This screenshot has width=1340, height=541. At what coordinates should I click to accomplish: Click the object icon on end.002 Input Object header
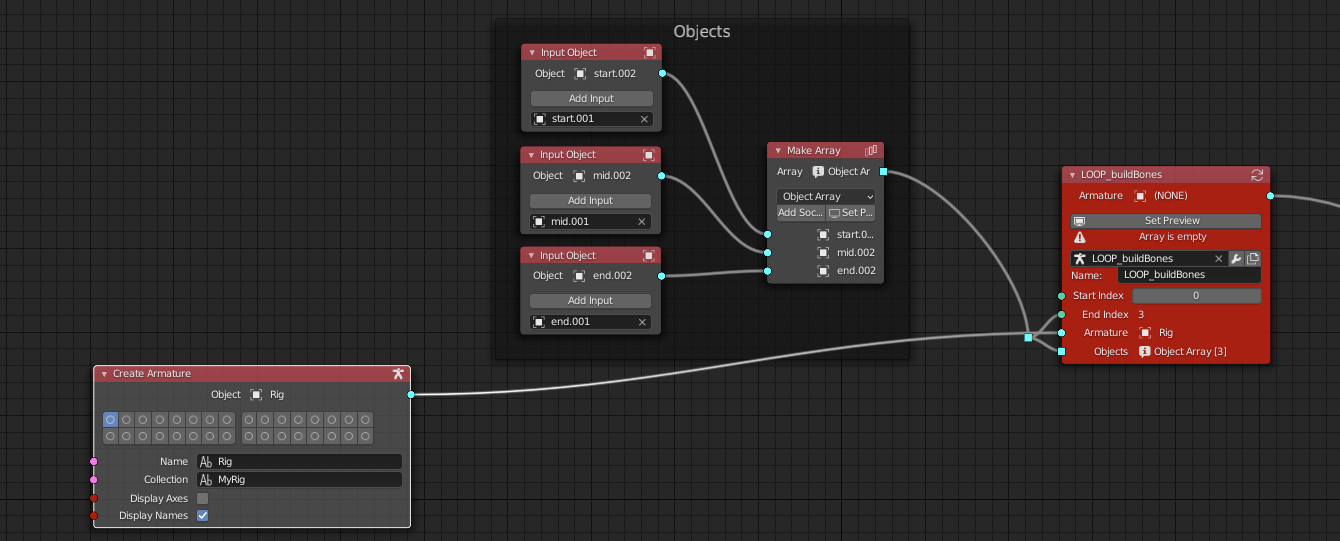point(648,256)
